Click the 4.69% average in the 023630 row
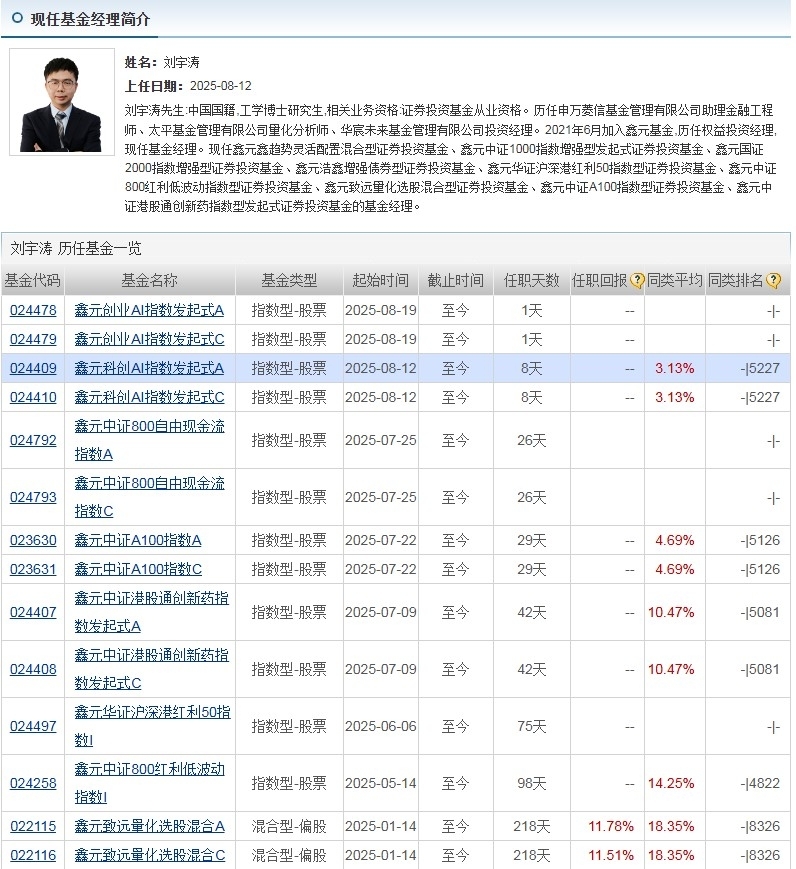Screen dimensions: 796x869 675,540
